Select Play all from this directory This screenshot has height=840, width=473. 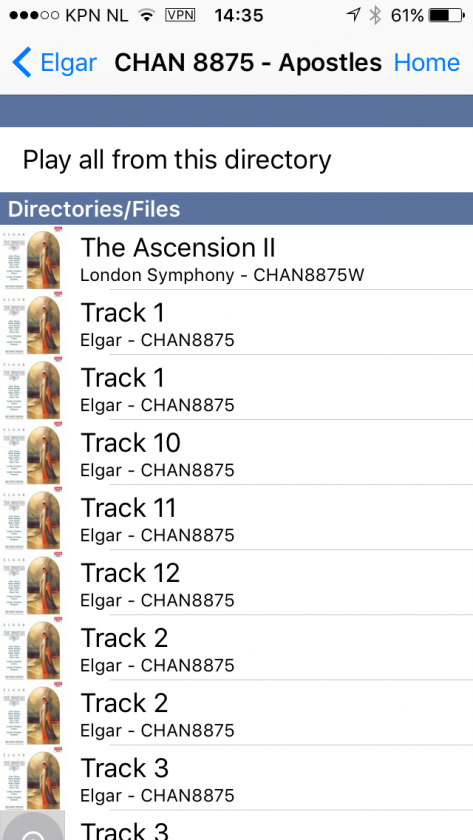(x=236, y=160)
